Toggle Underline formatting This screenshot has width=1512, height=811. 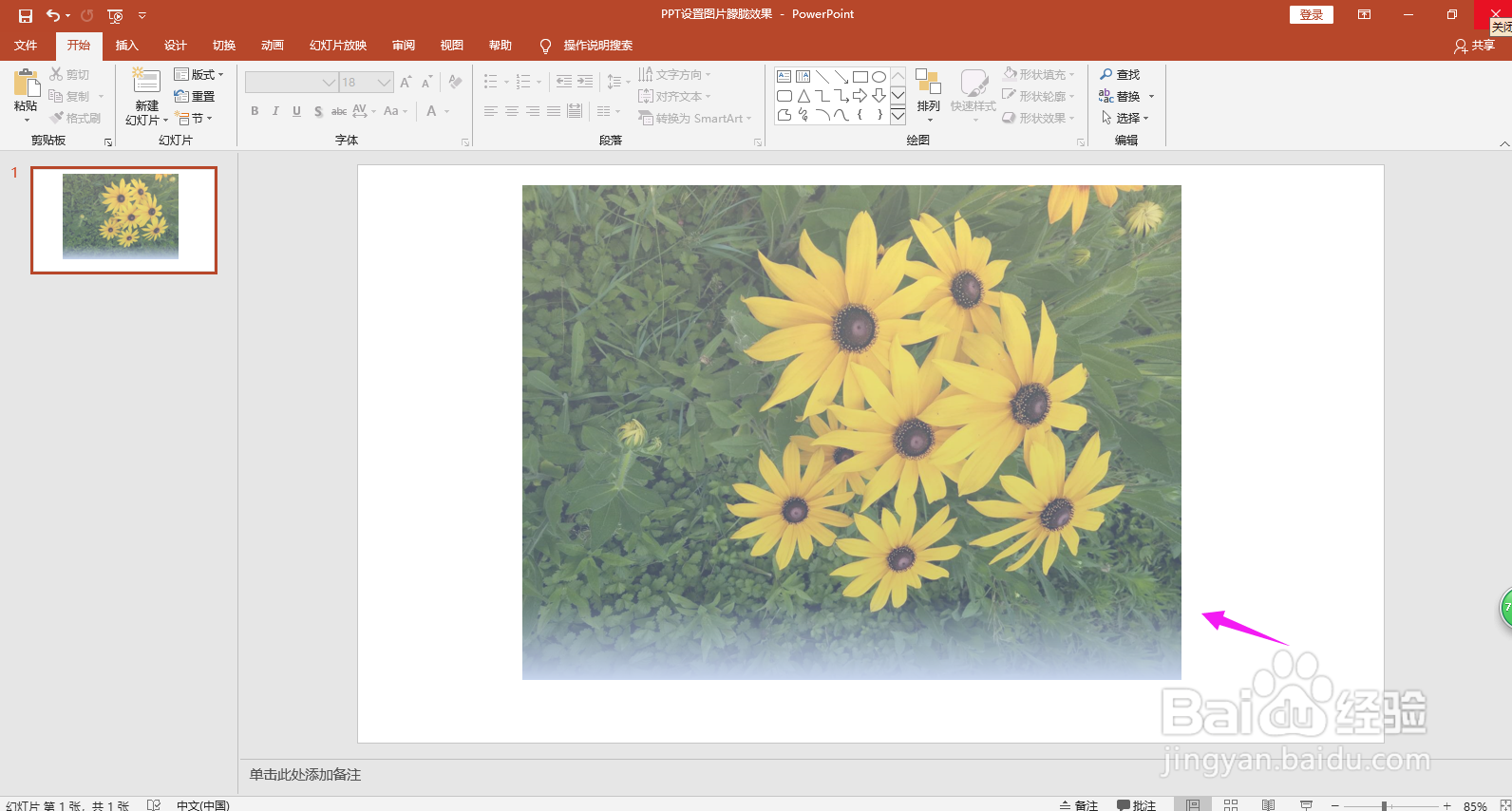click(x=296, y=111)
